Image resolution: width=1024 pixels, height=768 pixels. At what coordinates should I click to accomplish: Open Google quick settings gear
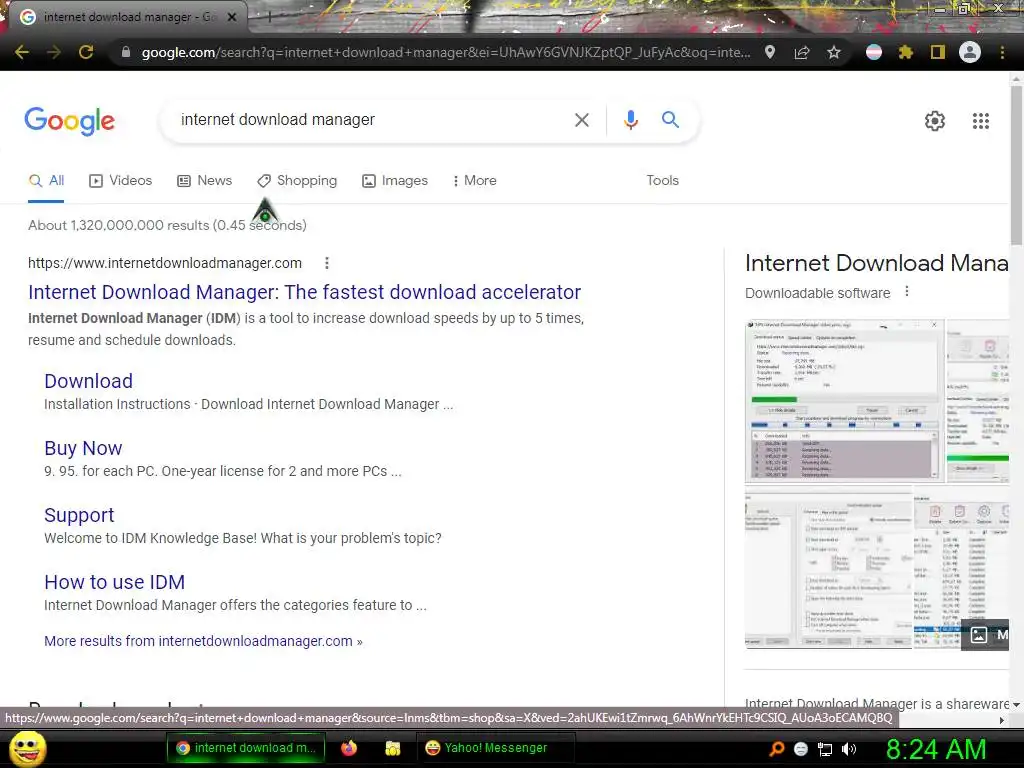click(x=935, y=121)
